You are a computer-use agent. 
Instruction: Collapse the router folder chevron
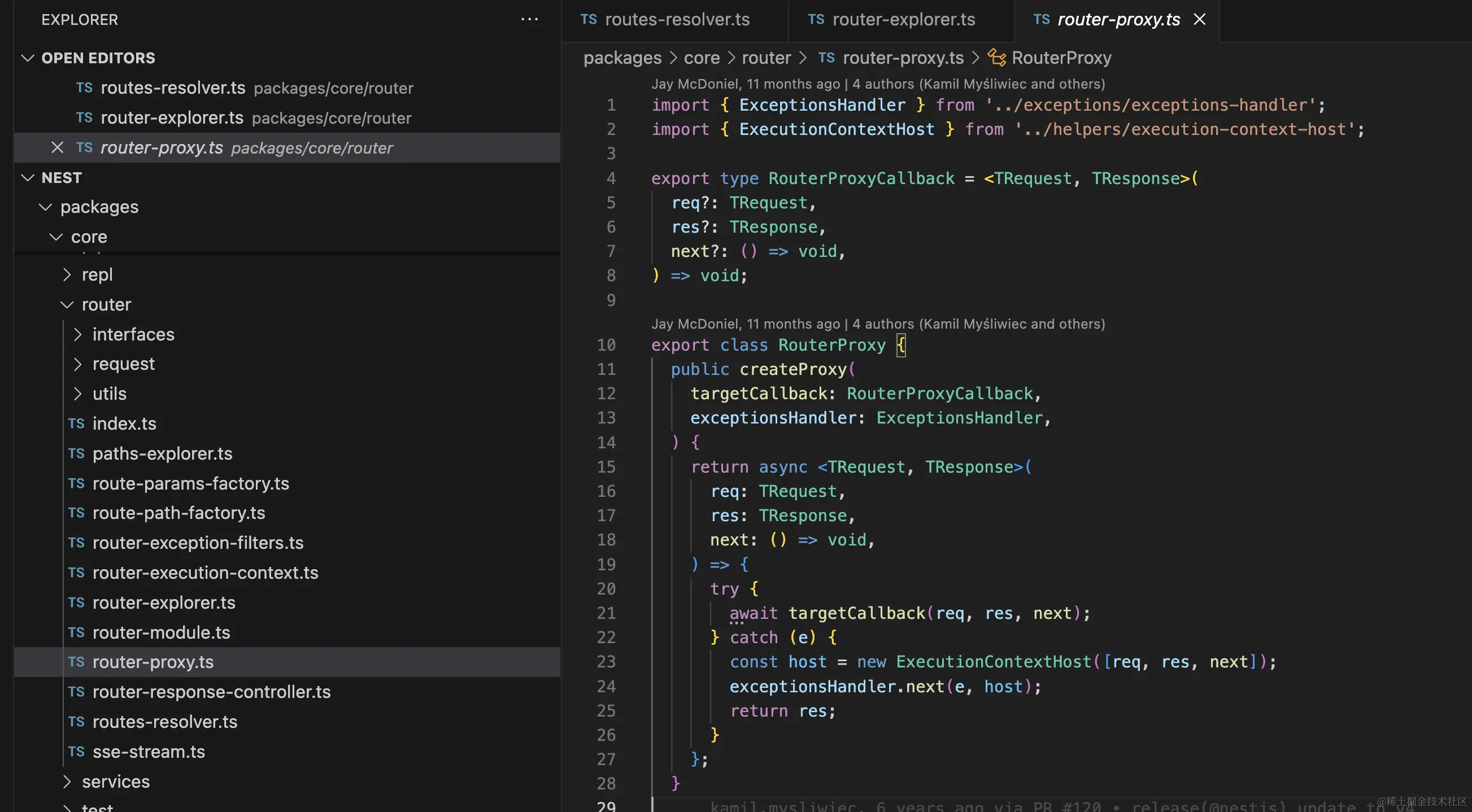point(67,304)
